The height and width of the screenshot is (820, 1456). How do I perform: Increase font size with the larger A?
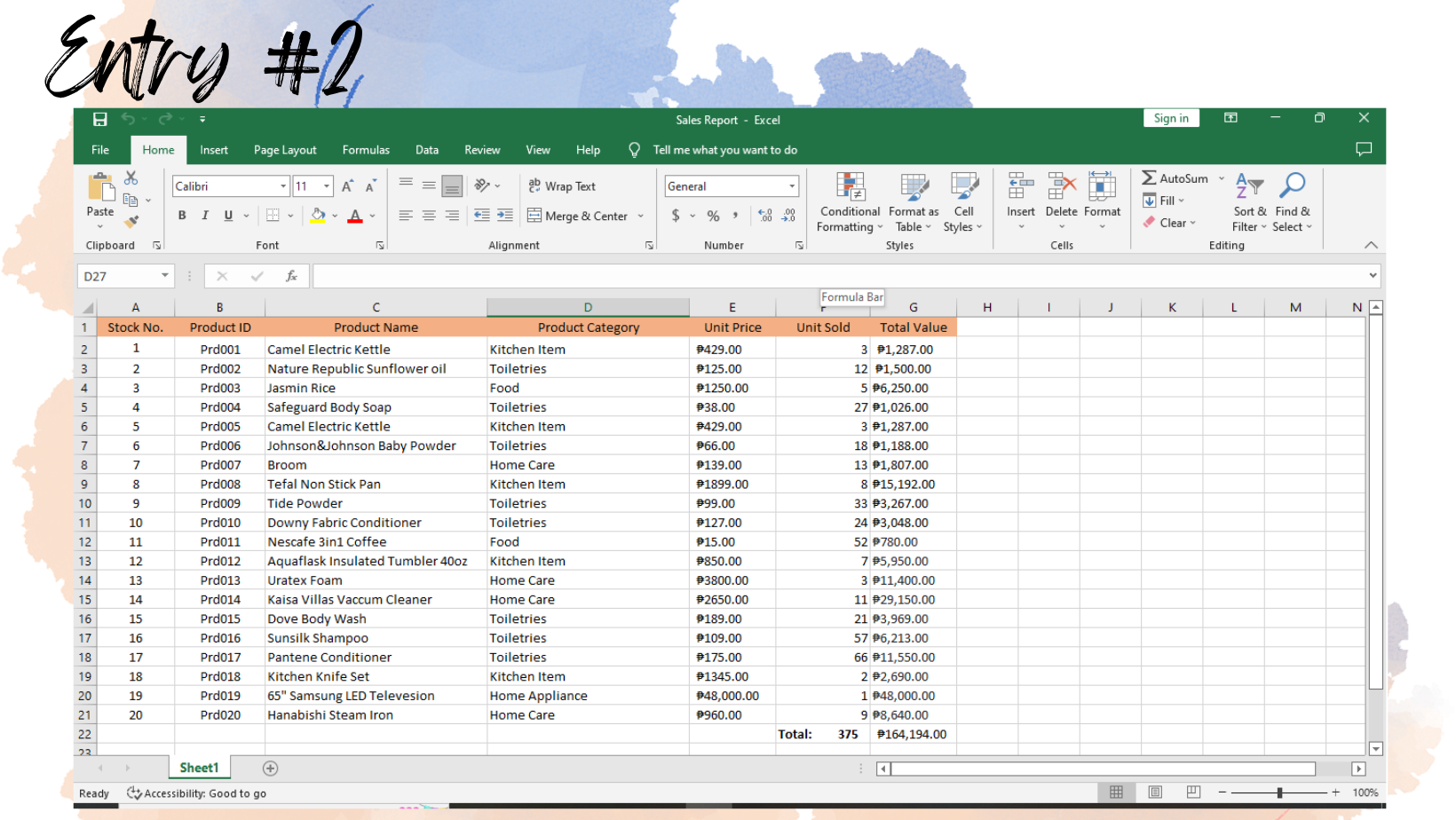(x=347, y=186)
